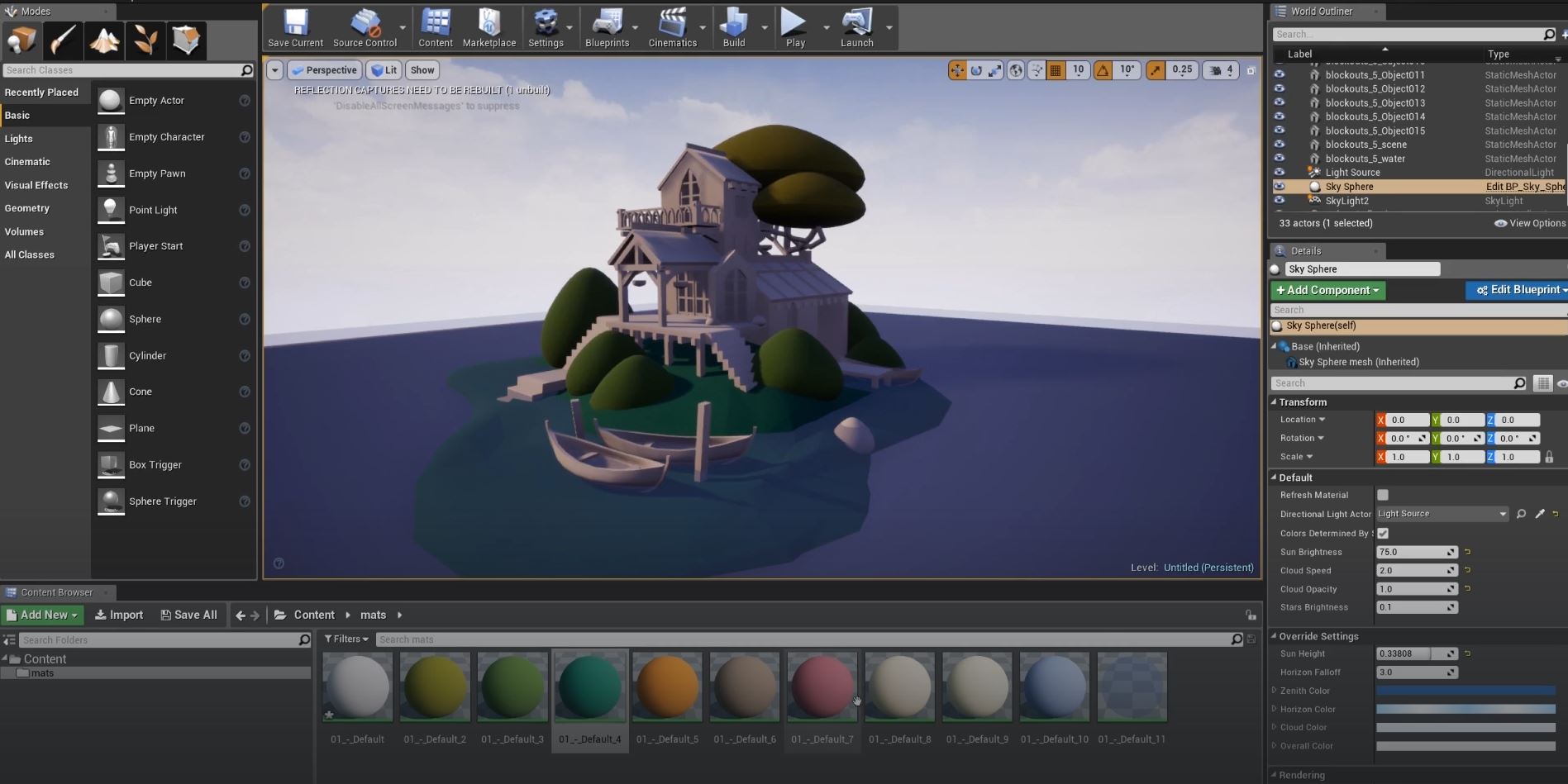The width and height of the screenshot is (1568, 784).
Task: Open the Settings toolbar icon
Action: 546,28
